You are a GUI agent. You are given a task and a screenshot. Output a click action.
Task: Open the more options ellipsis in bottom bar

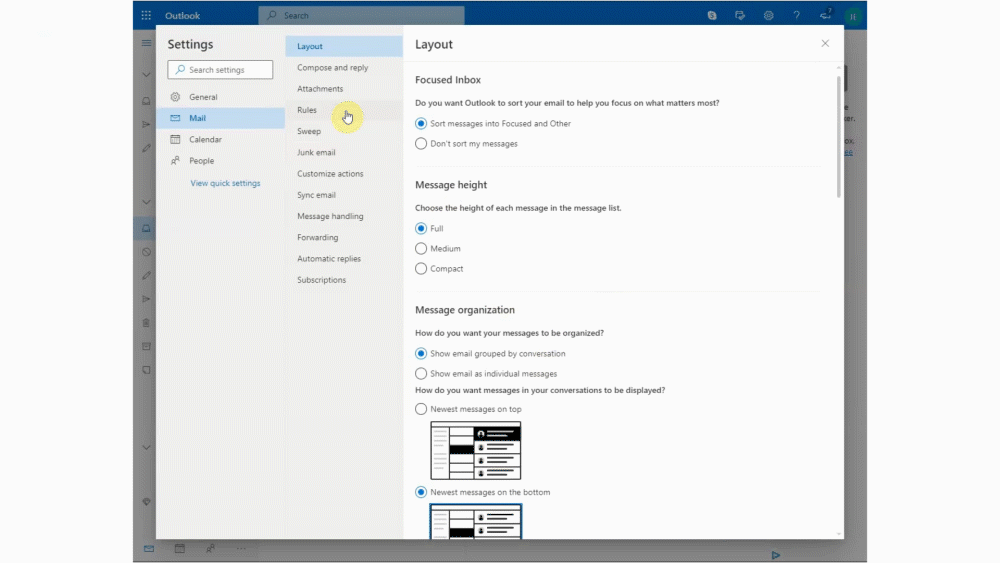(241, 548)
